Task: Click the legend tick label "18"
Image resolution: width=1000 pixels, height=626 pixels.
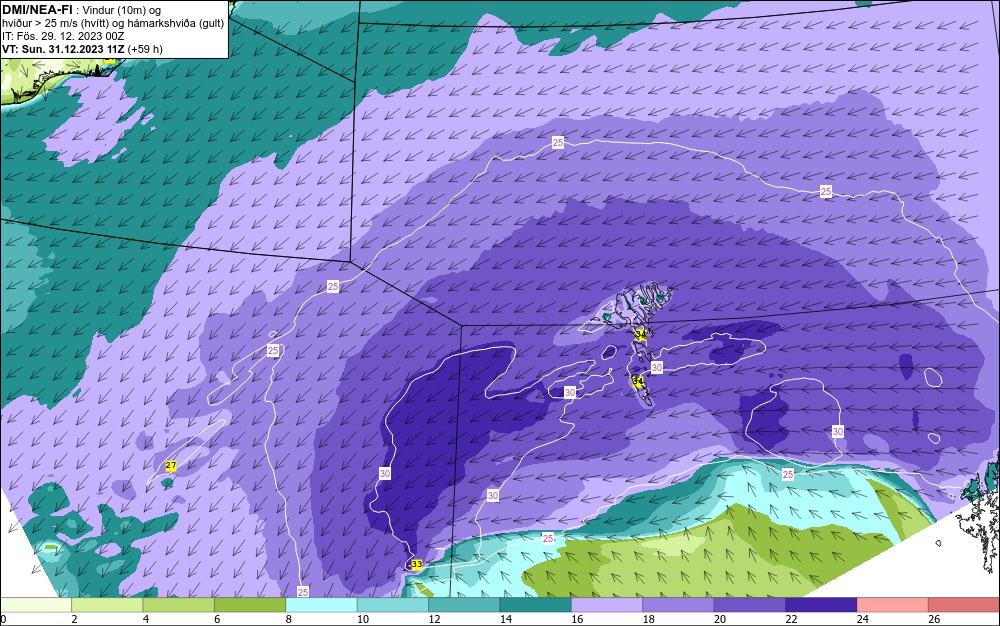Action: (648, 619)
